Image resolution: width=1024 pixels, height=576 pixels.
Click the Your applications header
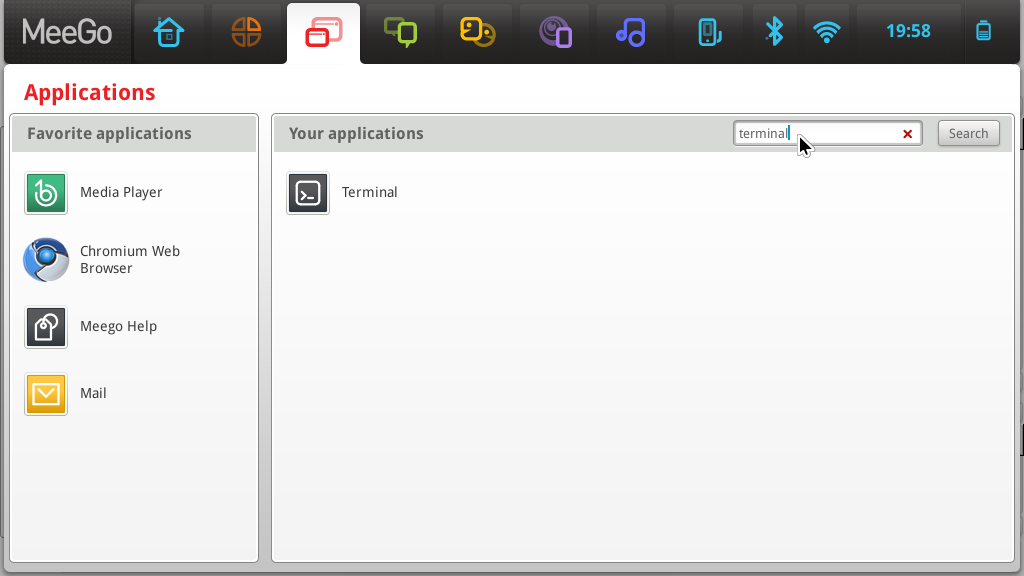(356, 133)
